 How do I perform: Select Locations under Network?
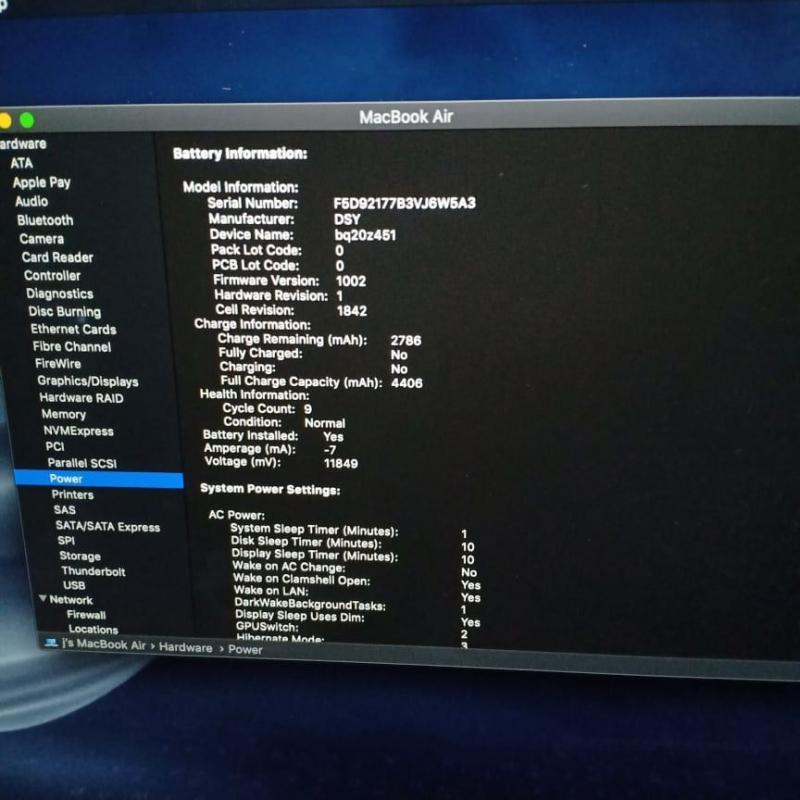click(93, 629)
